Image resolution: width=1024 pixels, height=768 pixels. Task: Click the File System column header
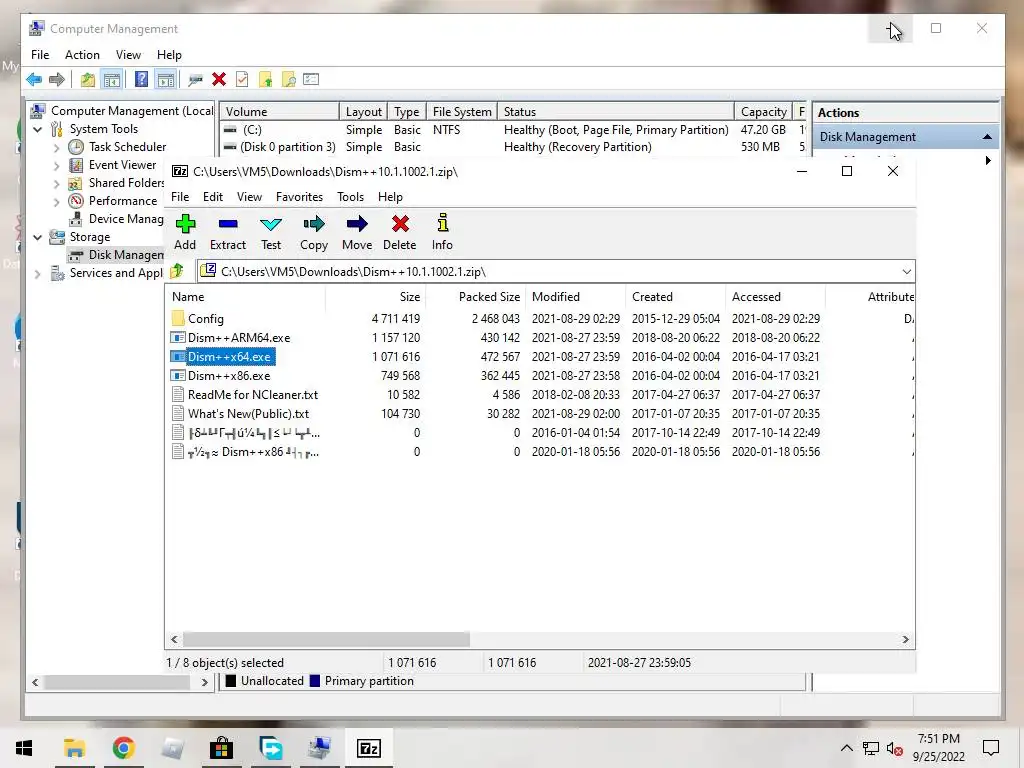click(462, 112)
